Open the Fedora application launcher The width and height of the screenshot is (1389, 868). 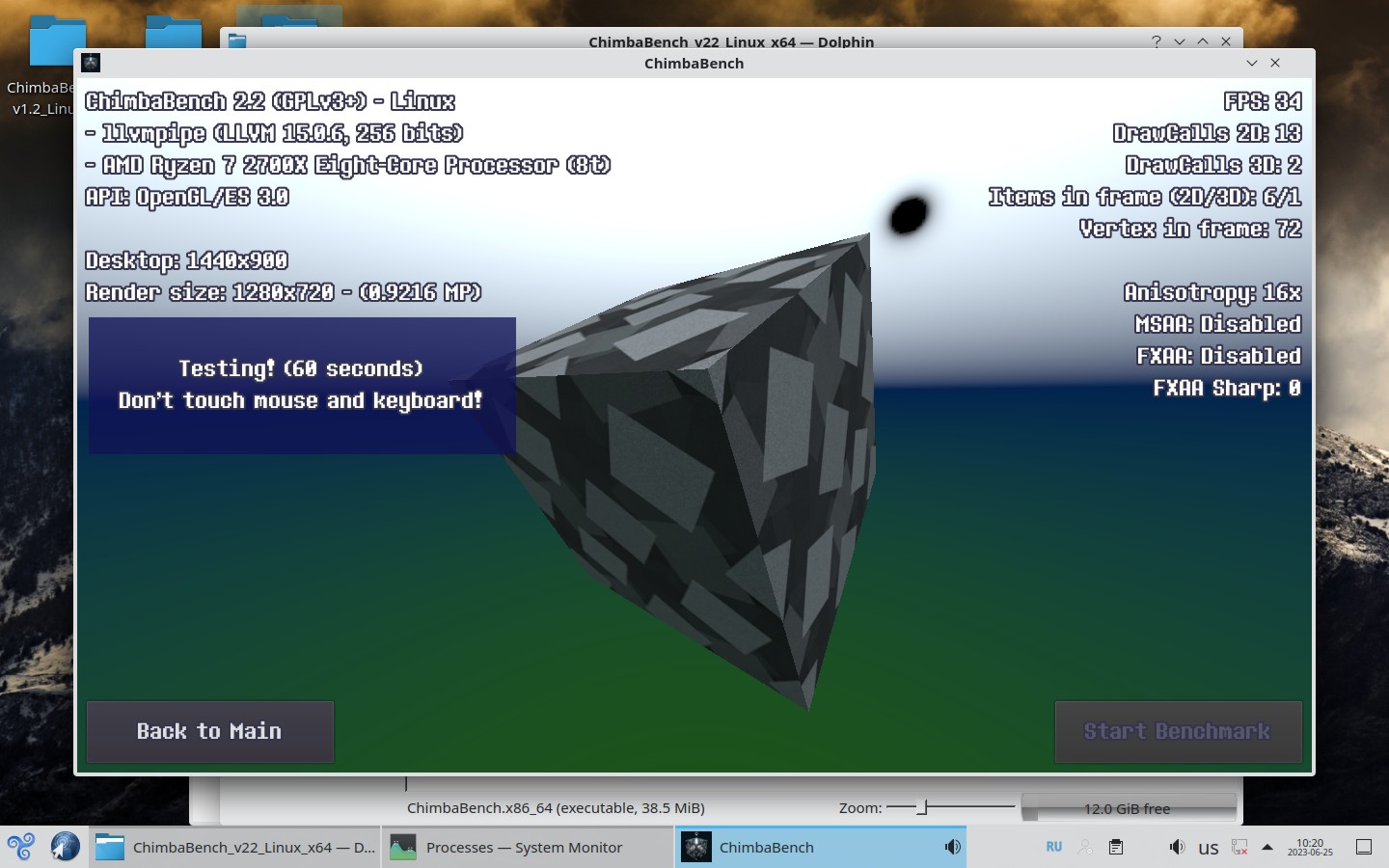tap(20, 847)
